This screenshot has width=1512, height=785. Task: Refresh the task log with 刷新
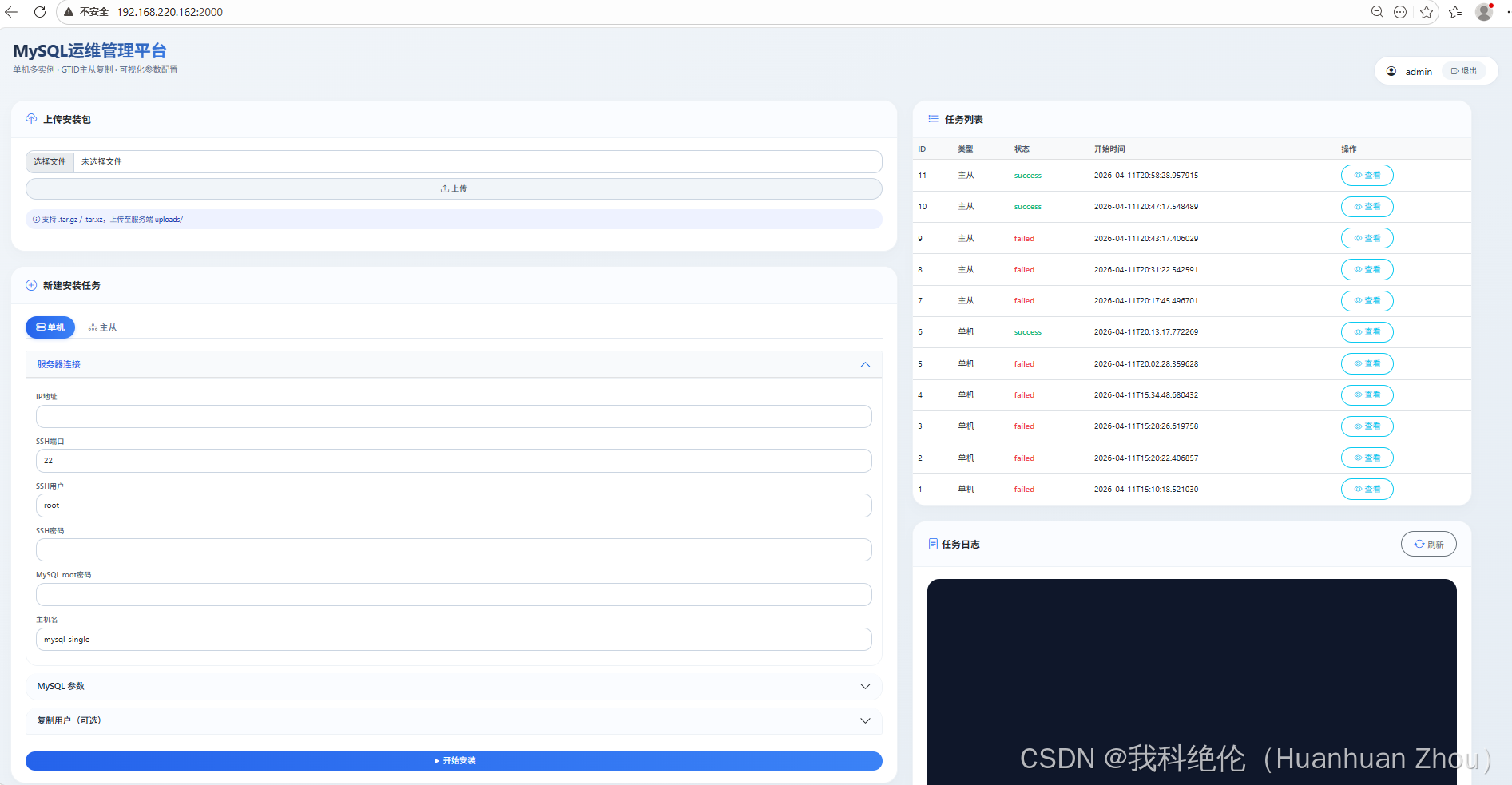tap(1428, 545)
